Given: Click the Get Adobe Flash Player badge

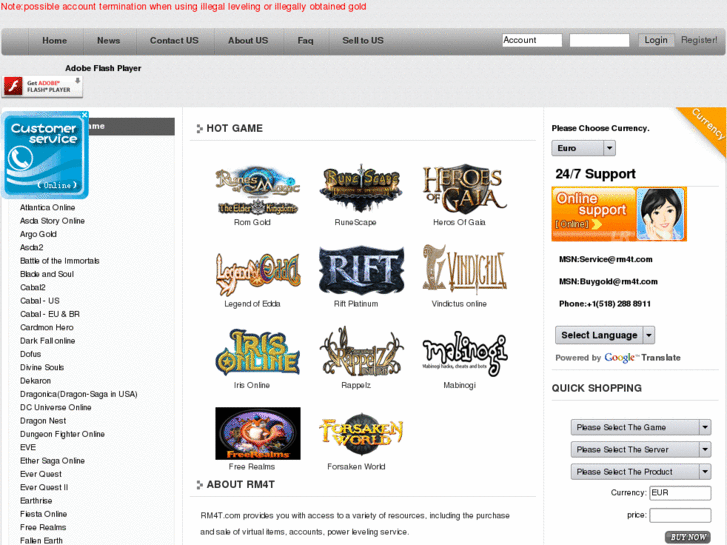Looking at the screenshot, I should click(42, 87).
